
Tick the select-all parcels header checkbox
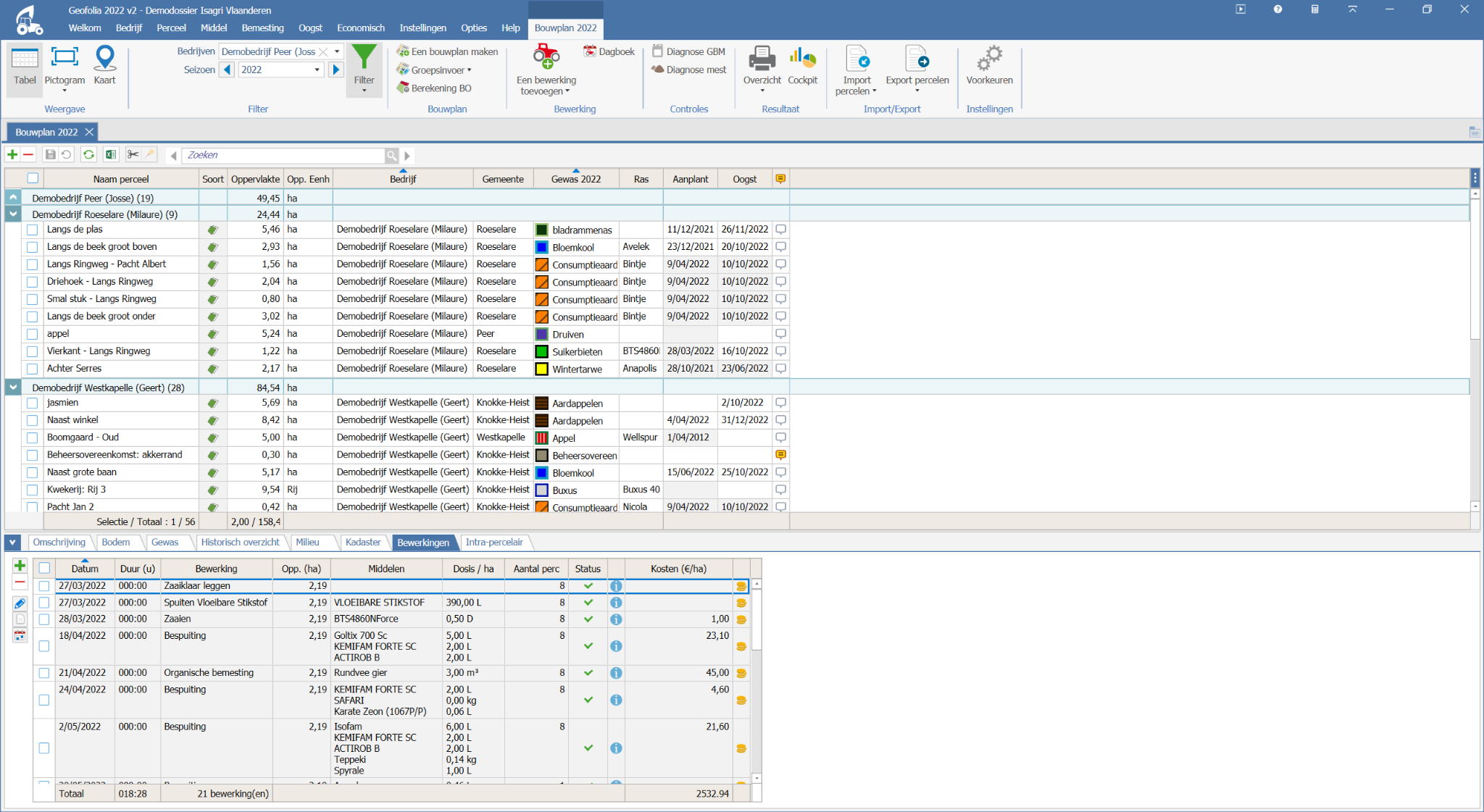33,178
